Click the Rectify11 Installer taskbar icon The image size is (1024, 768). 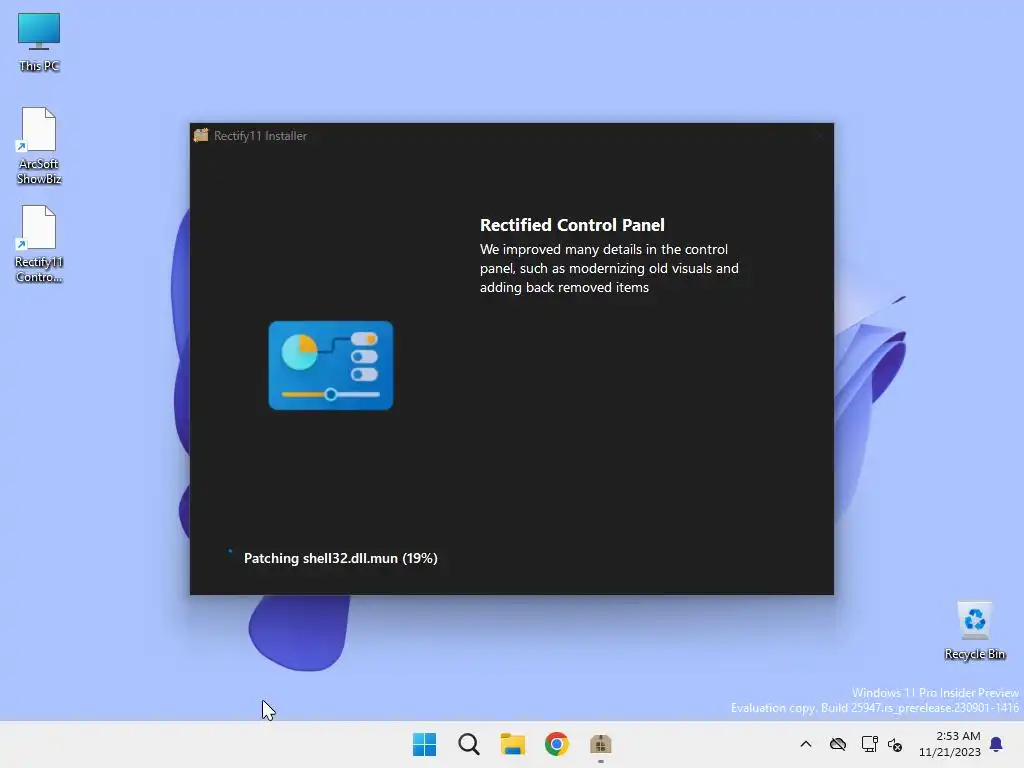(601, 744)
